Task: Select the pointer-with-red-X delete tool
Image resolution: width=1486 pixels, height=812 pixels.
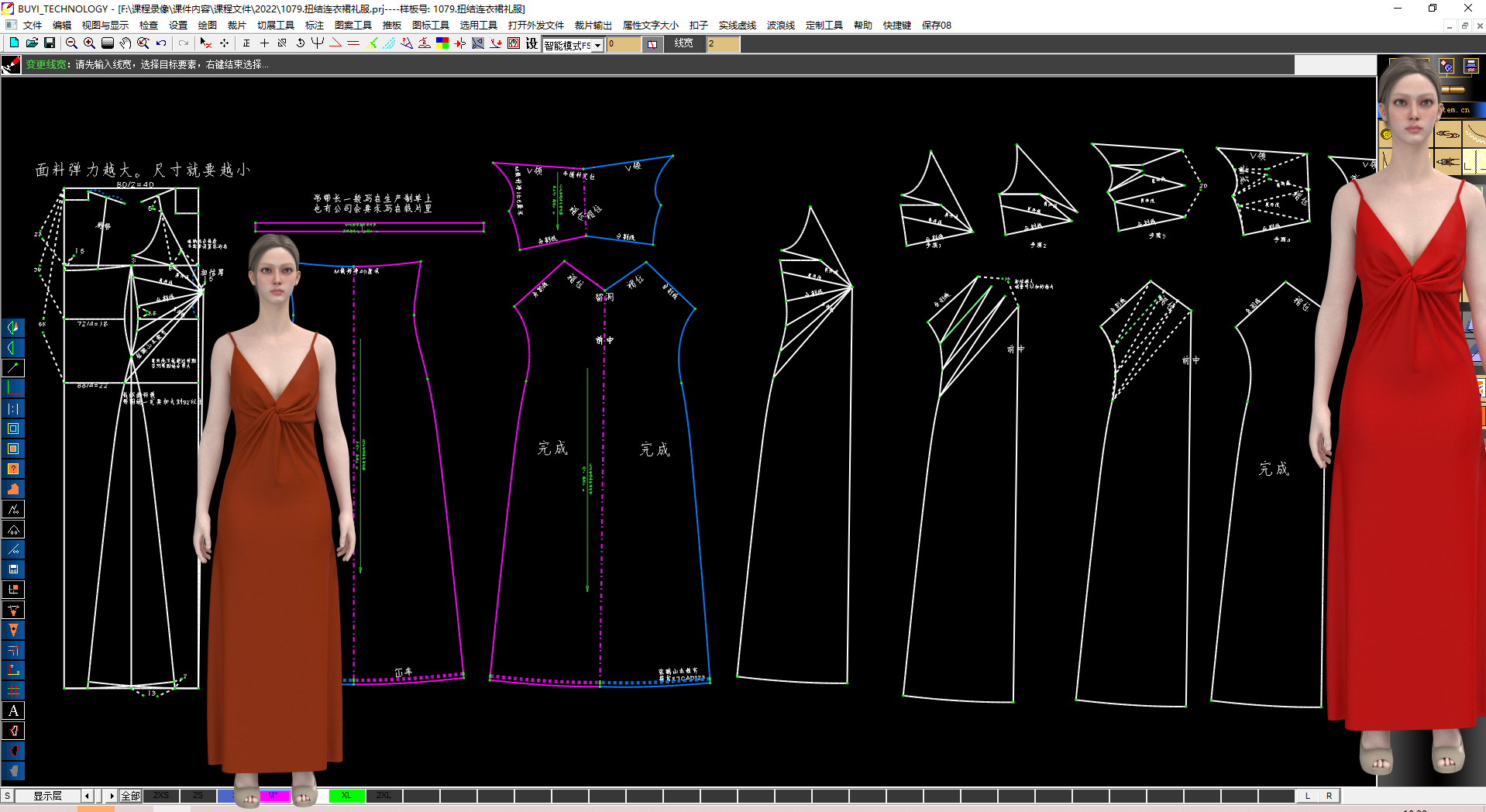Action: [x=206, y=43]
